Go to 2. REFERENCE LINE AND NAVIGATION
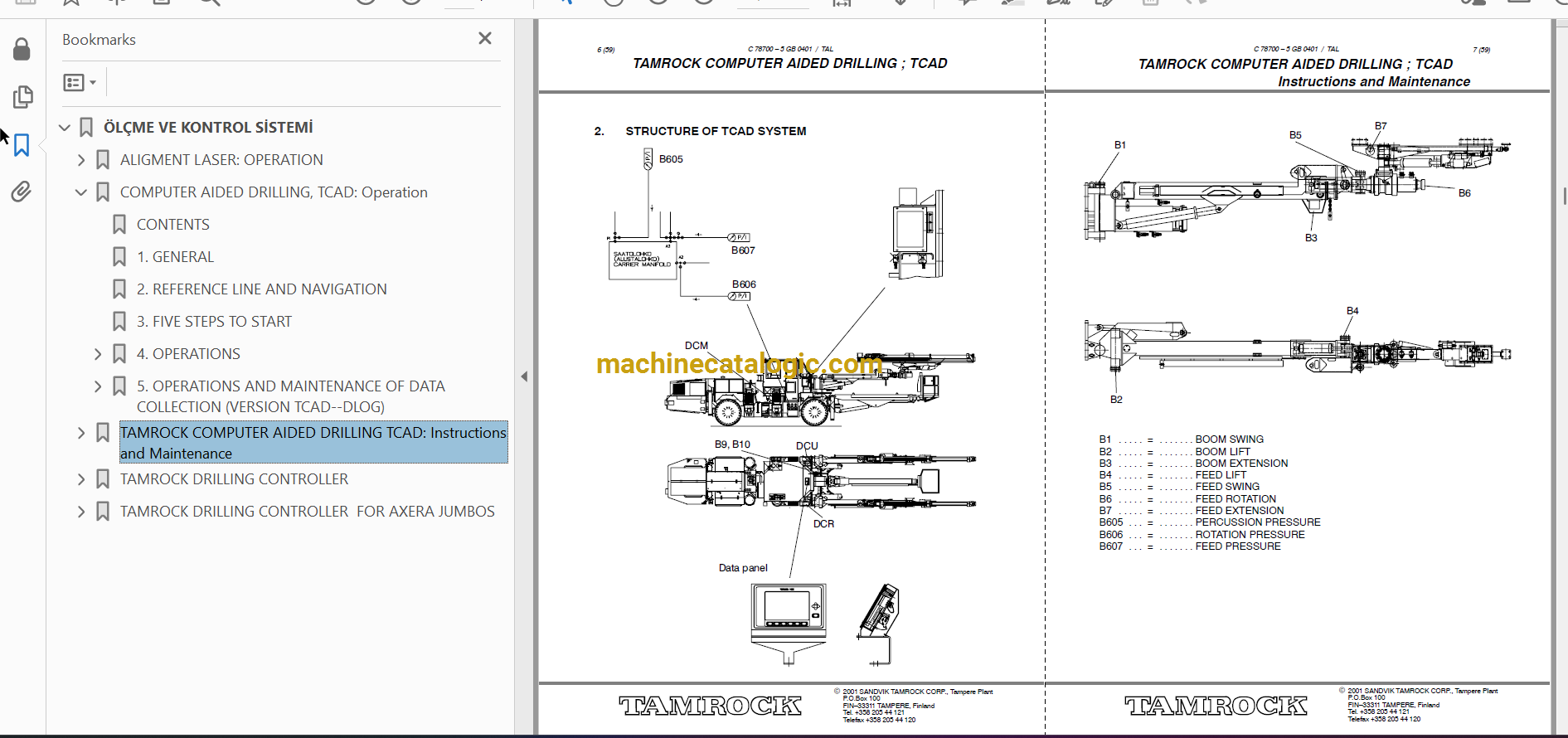Image resolution: width=1568 pixels, height=738 pixels. click(x=262, y=289)
